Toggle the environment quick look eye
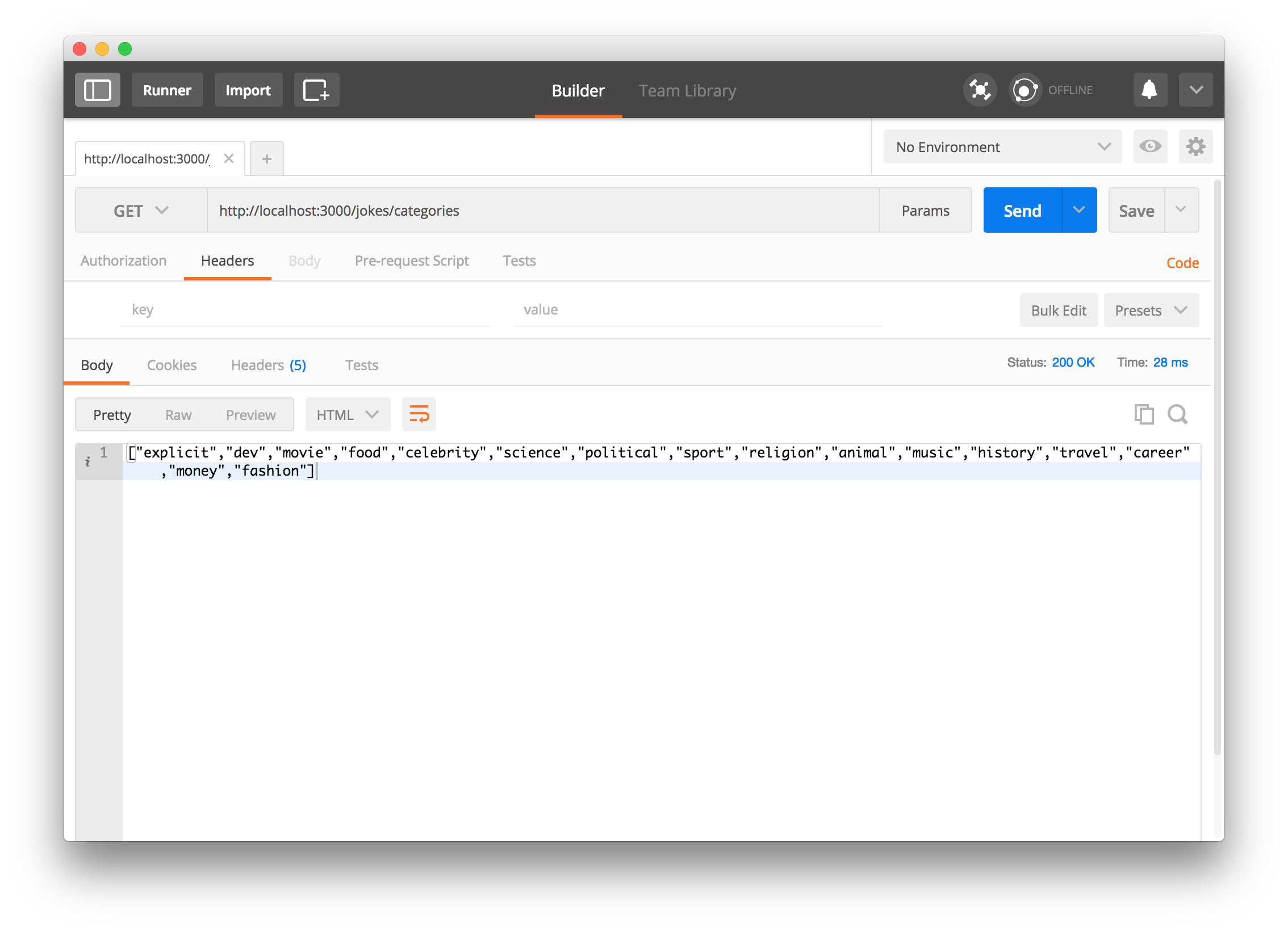The width and height of the screenshot is (1288, 932). pyautogui.click(x=1150, y=147)
